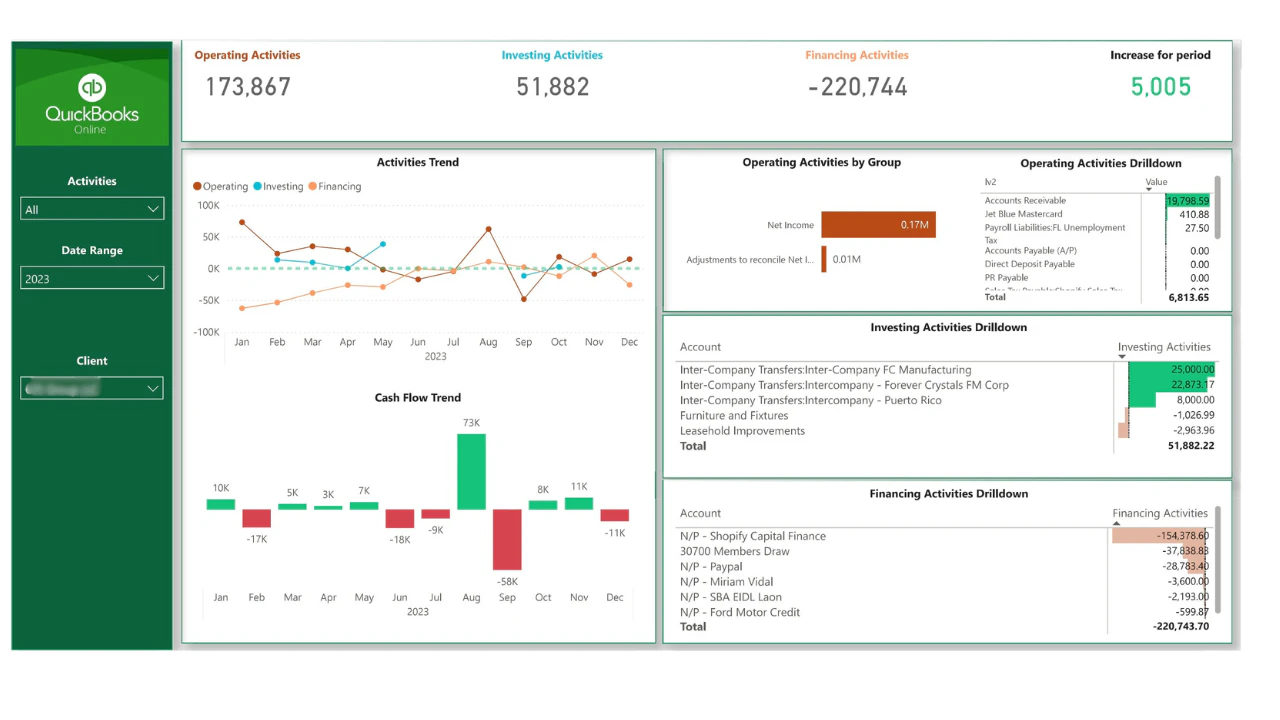1280x720 pixels.
Task: Click the Activities filter chevron
Action: [x=152, y=209]
